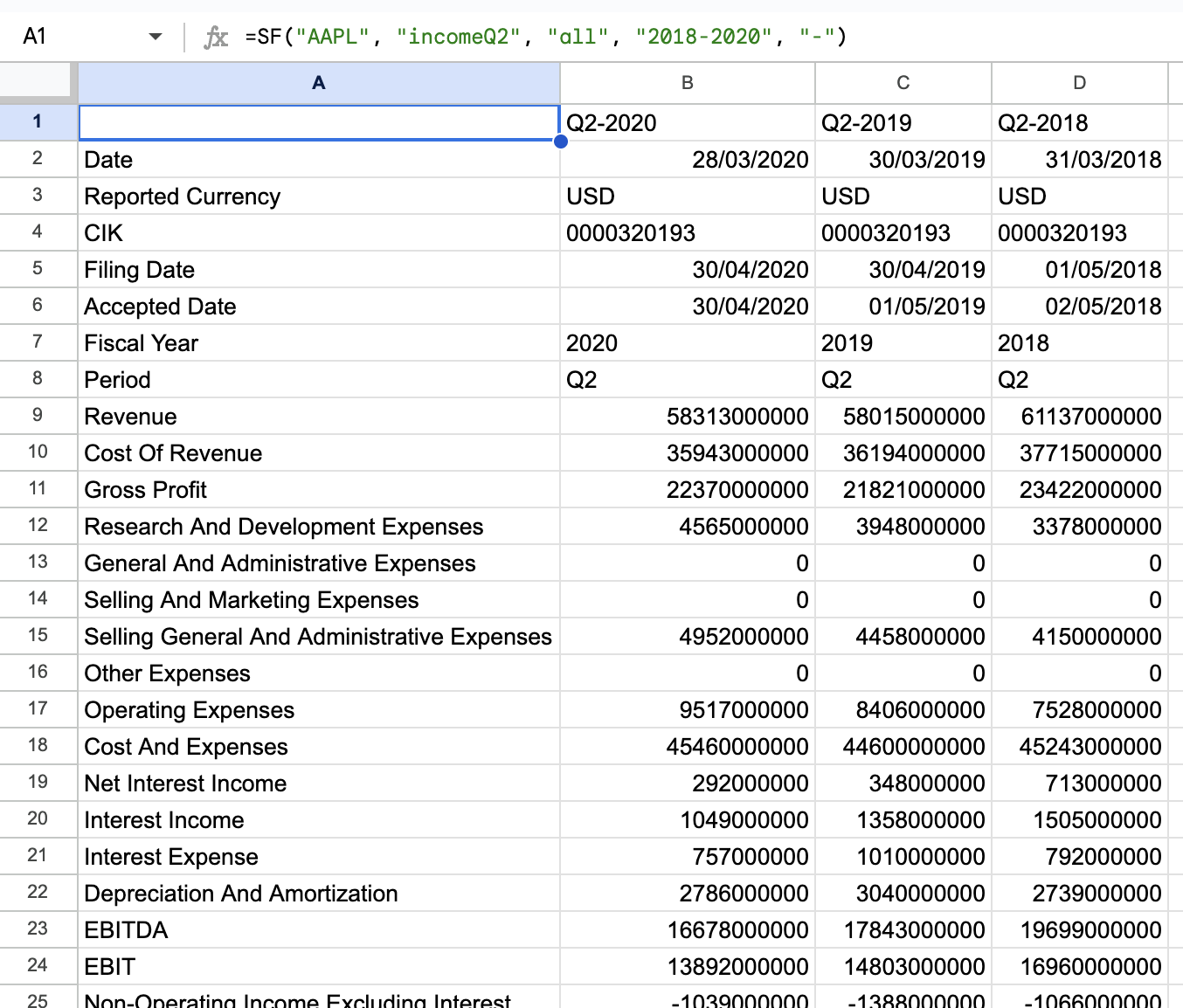The width and height of the screenshot is (1183, 1008).
Task: Click cost and expenses value 45243000000
Action: [1080, 746]
